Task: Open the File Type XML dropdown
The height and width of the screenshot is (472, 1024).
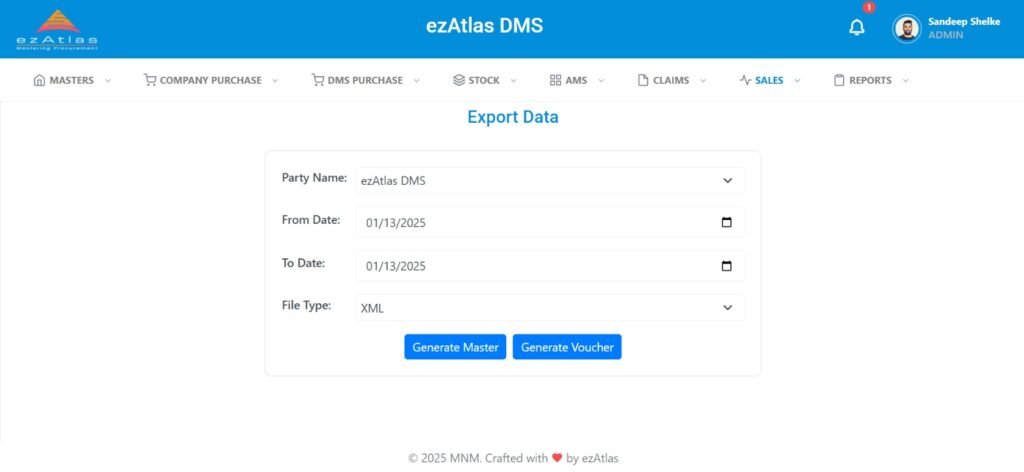Action: click(x=550, y=307)
